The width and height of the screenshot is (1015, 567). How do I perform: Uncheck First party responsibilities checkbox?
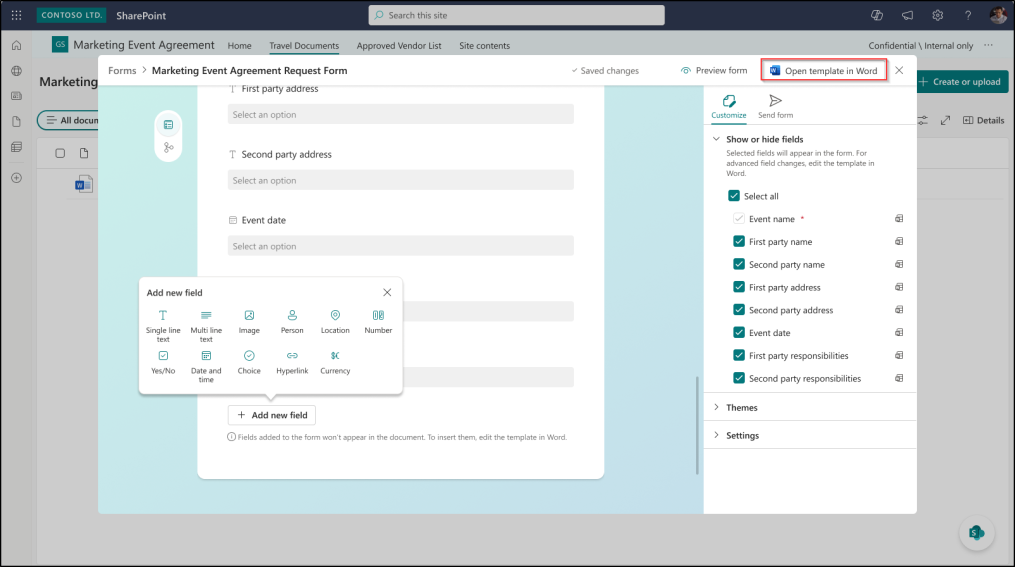(x=739, y=355)
